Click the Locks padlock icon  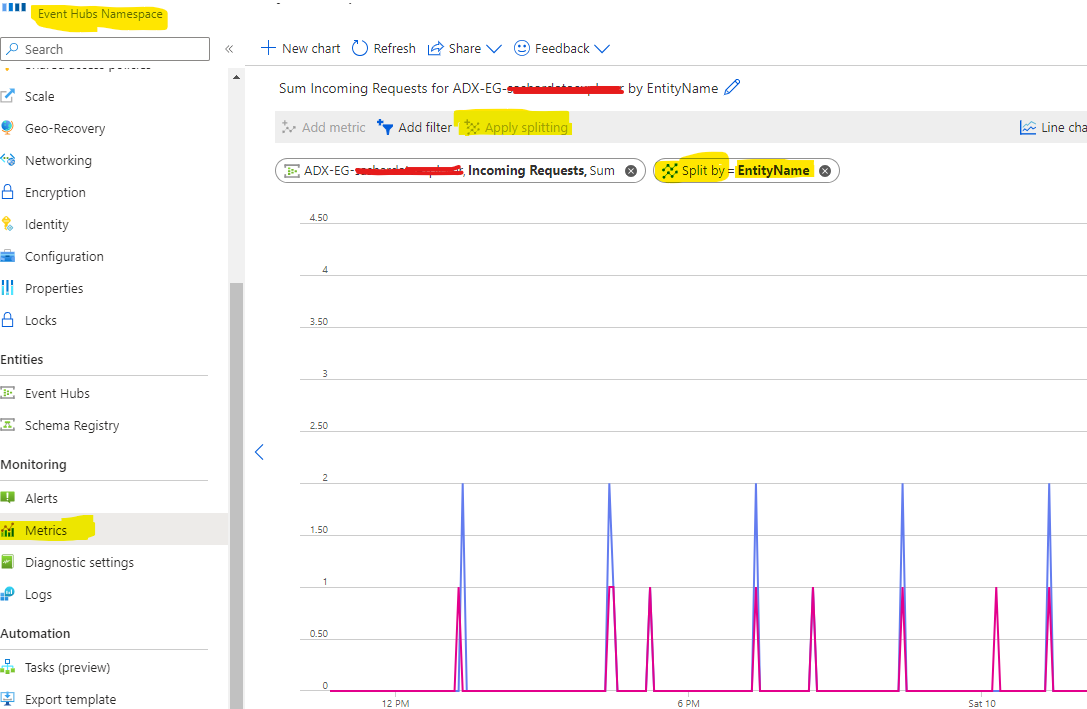click(x=8, y=320)
